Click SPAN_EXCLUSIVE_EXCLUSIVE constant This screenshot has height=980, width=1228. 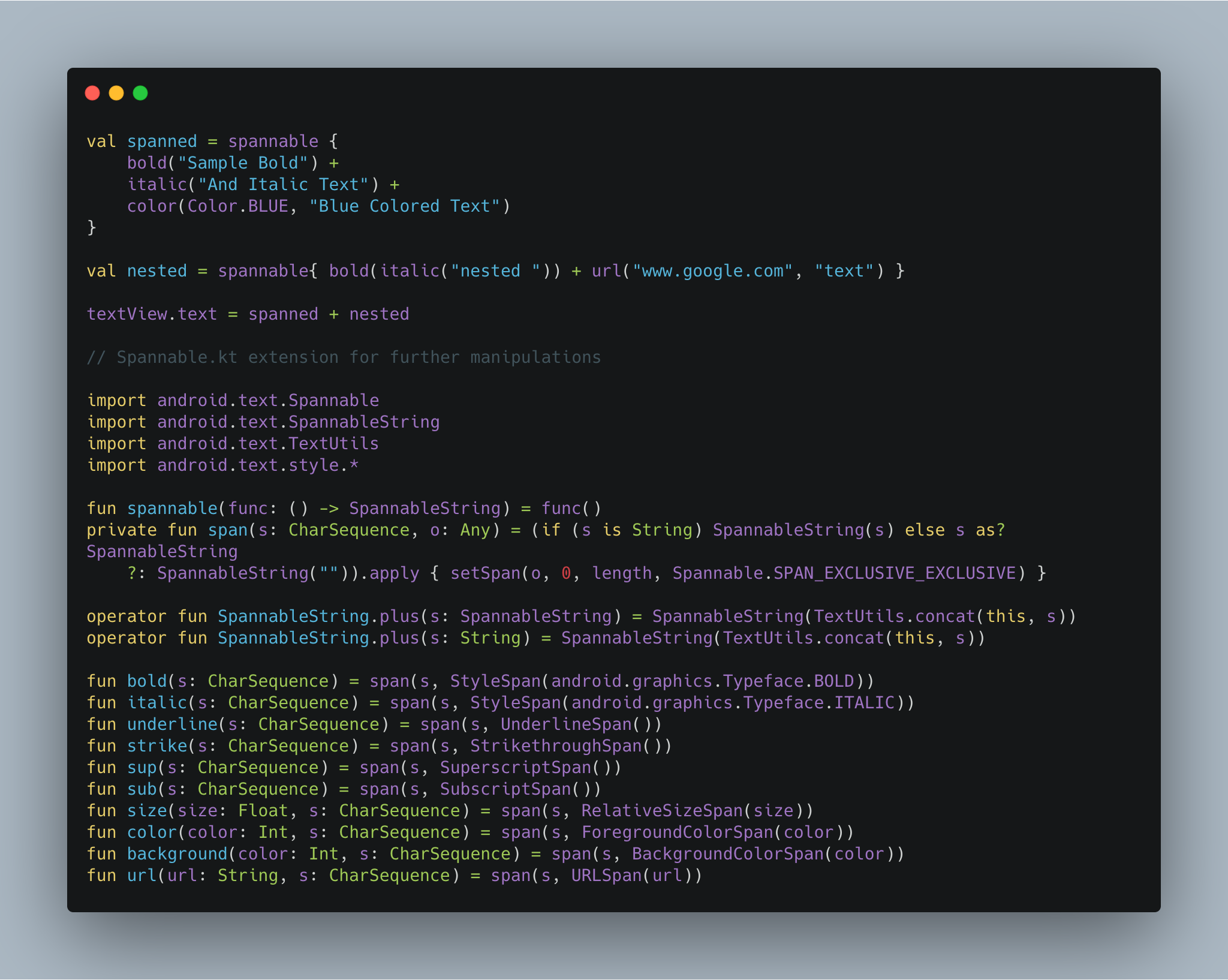pyautogui.click(x=895, y=573)
